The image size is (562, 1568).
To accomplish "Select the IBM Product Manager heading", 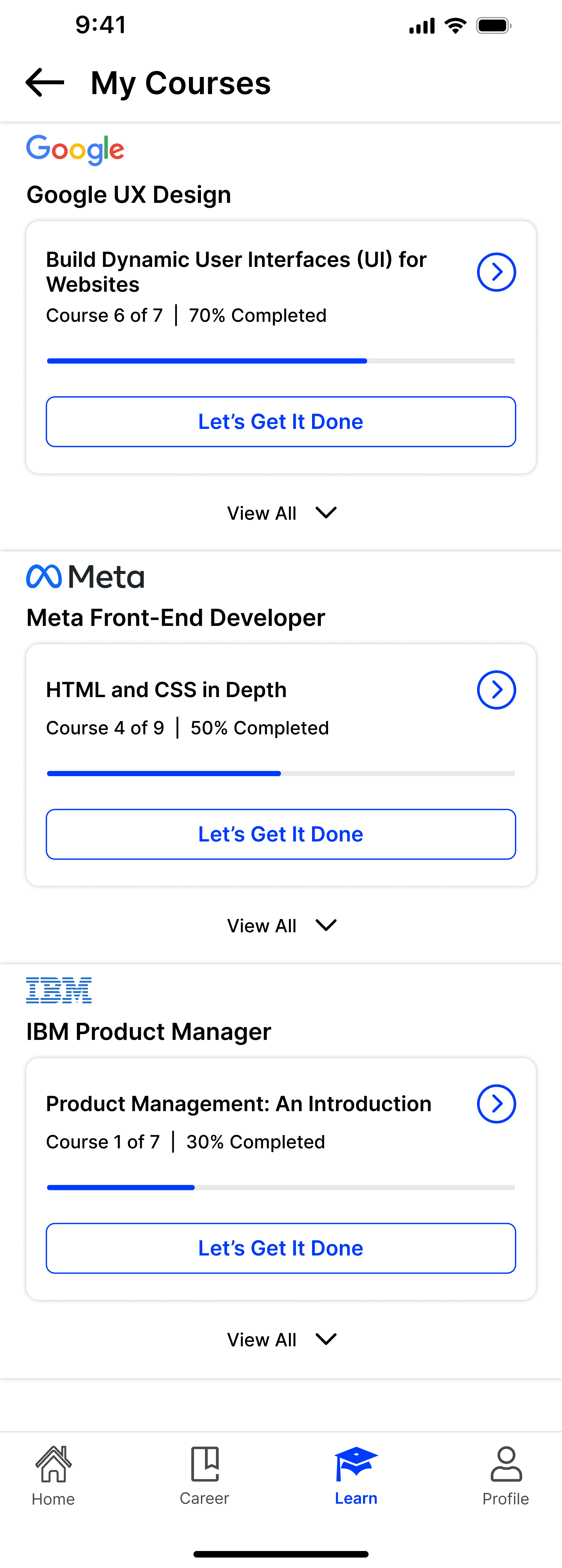I will pyautogui.click(x=149, y=1032).
